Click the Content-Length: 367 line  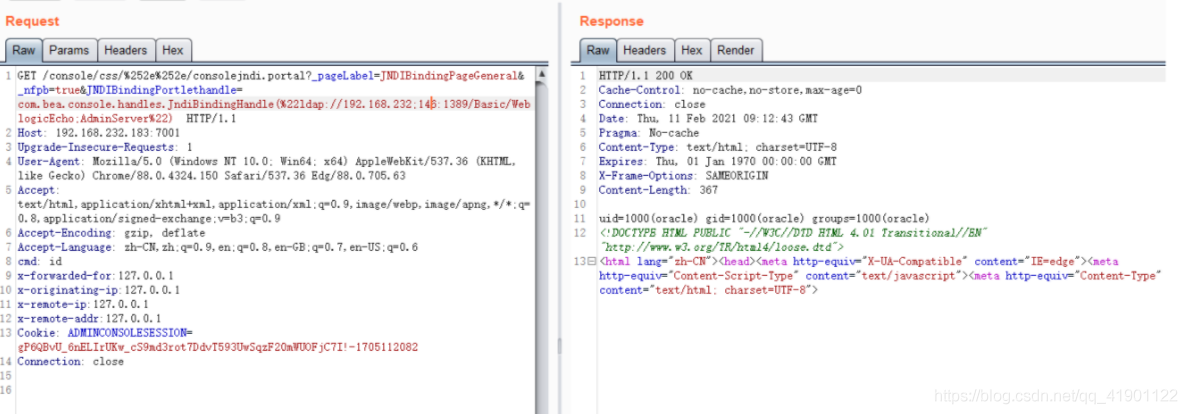click(658, 190)
